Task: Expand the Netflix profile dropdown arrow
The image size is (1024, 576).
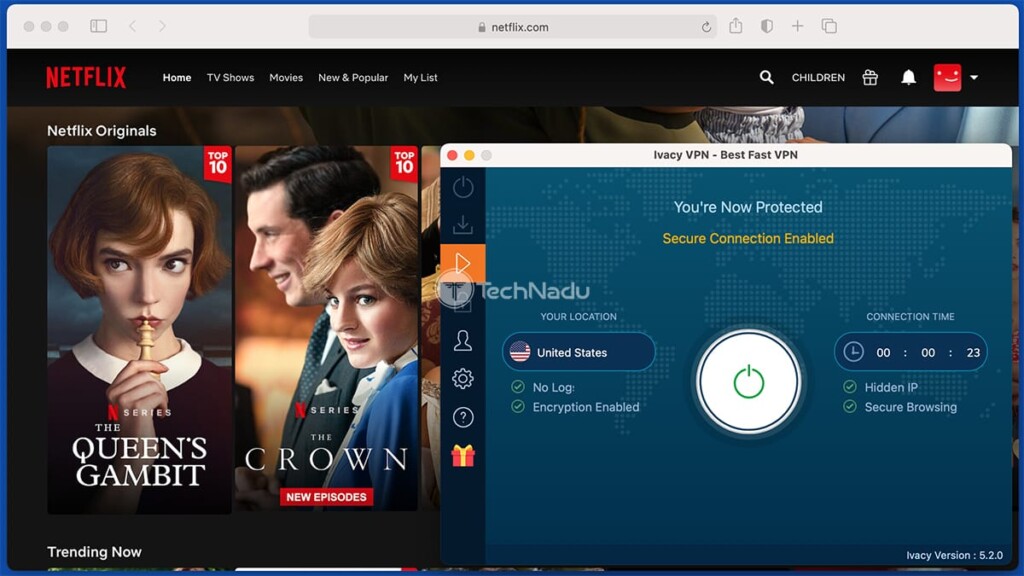Action: click(x=974, y=78)
